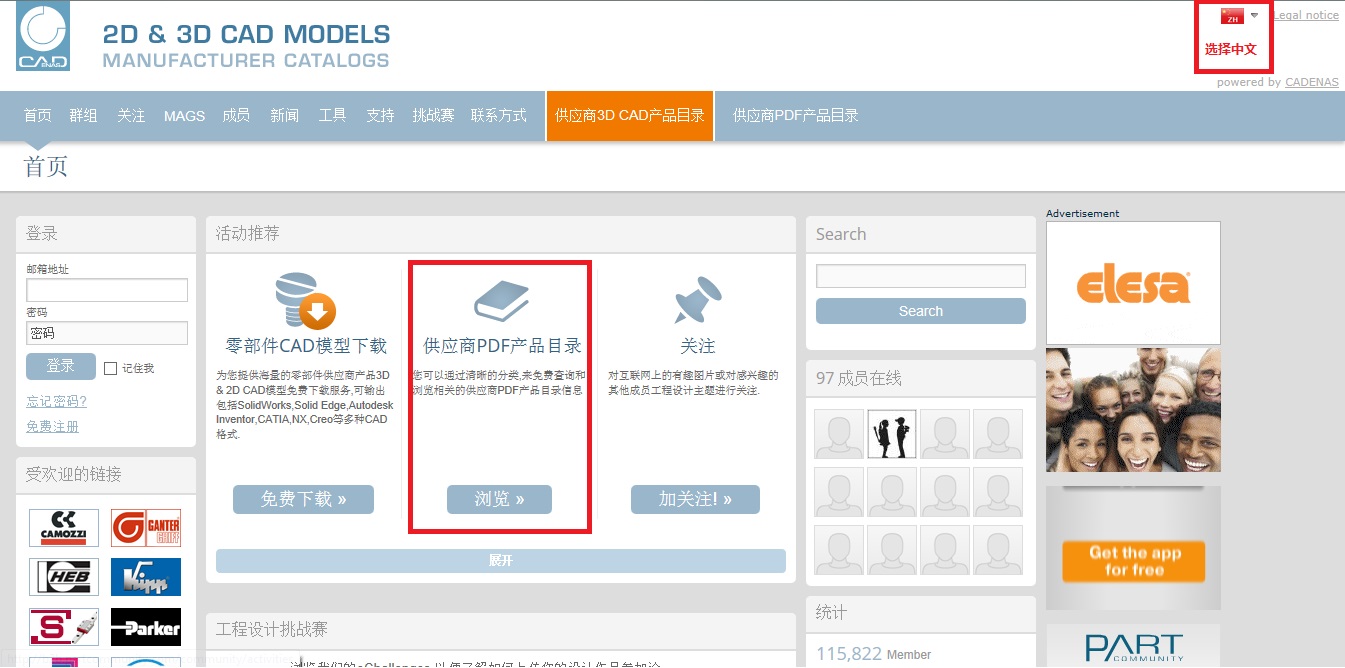Click the Camozzi logo link
Viewport: 1345px width, 668px height.
coord(64,527)
